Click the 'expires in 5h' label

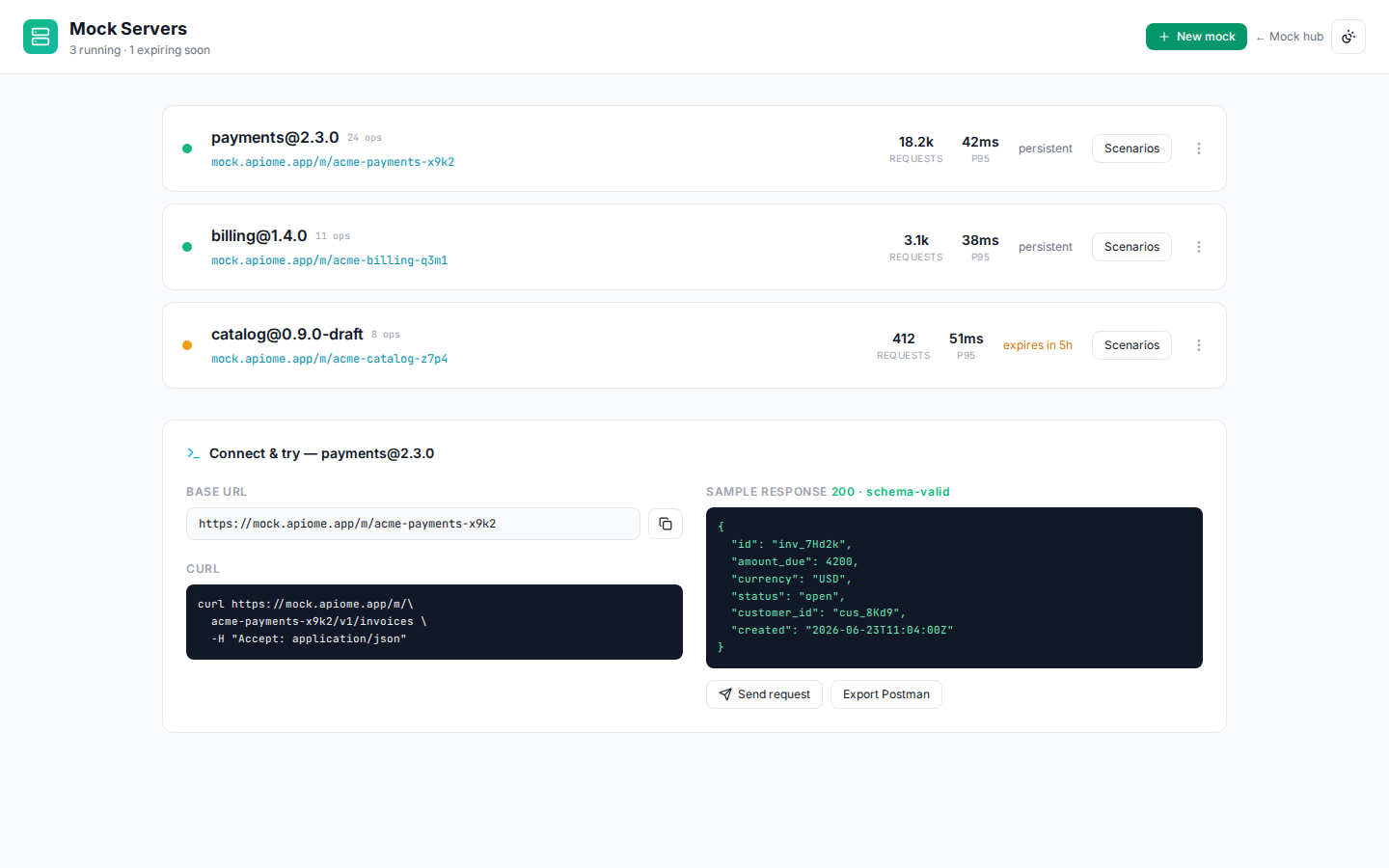(x=1038, y=345)
